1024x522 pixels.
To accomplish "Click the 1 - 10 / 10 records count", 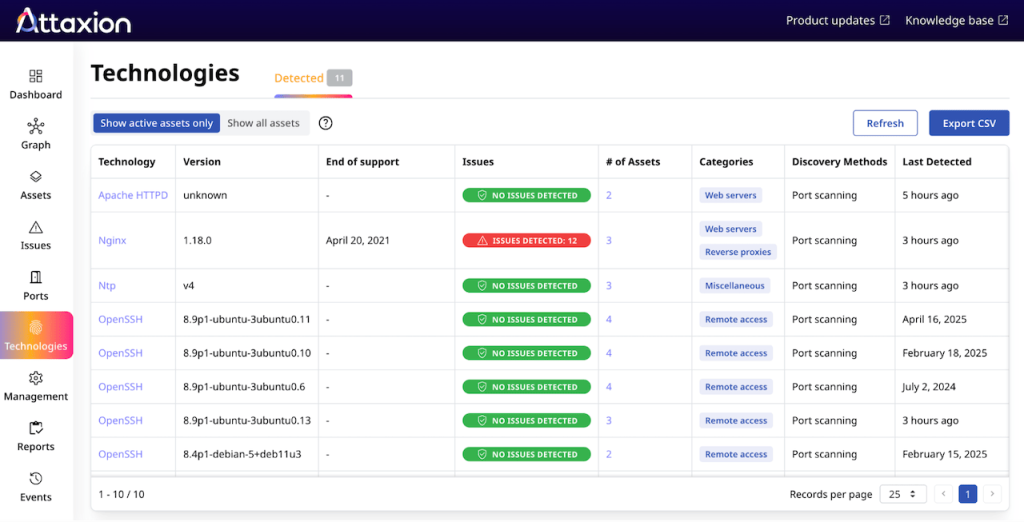I will click(x=121, y=494).
